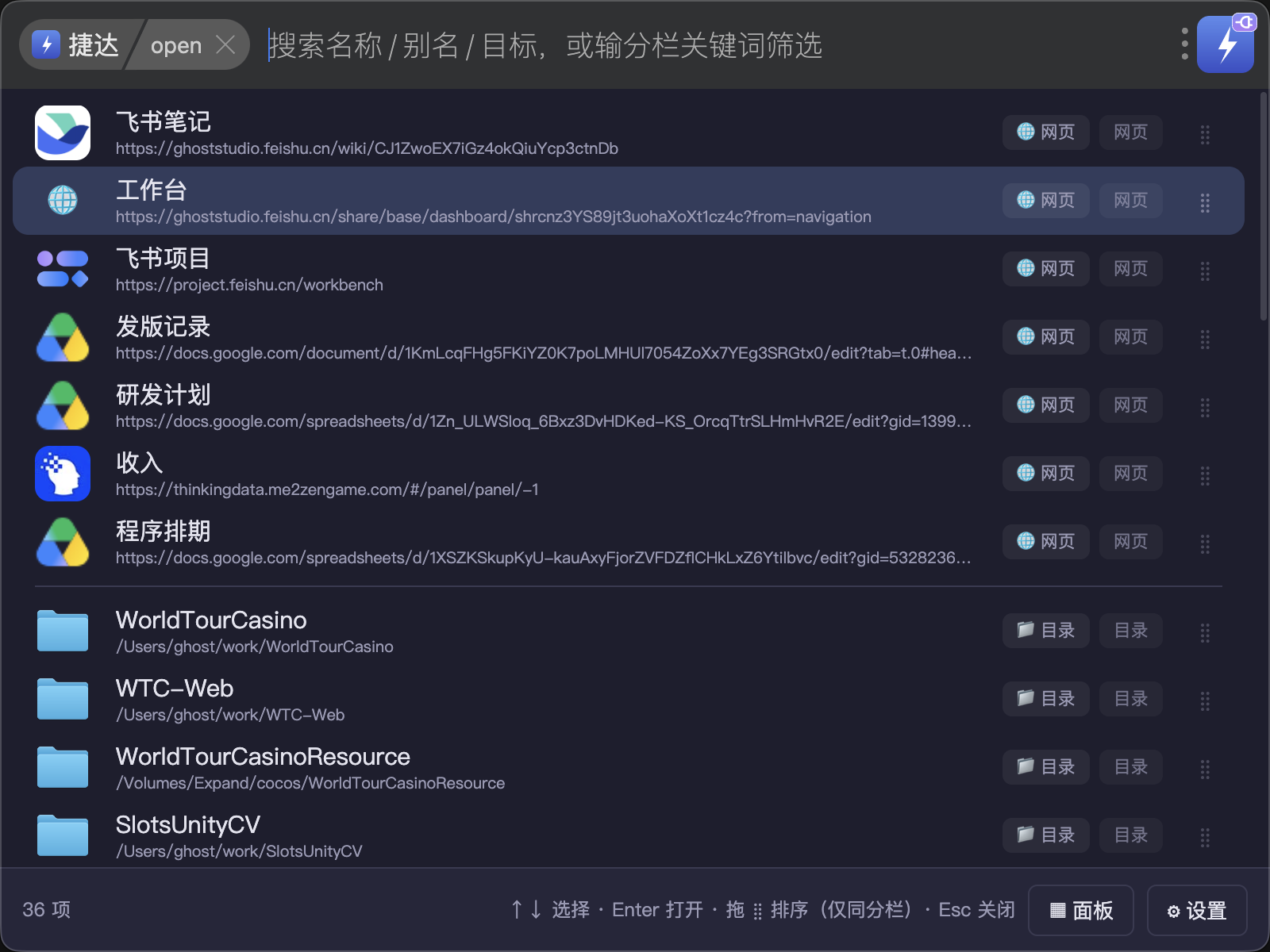Image resolution: width=1270 pixels, height=952 pixels.
Task: Click the WorldTourCasino folder icon
Action: click(x=63, y=631)
